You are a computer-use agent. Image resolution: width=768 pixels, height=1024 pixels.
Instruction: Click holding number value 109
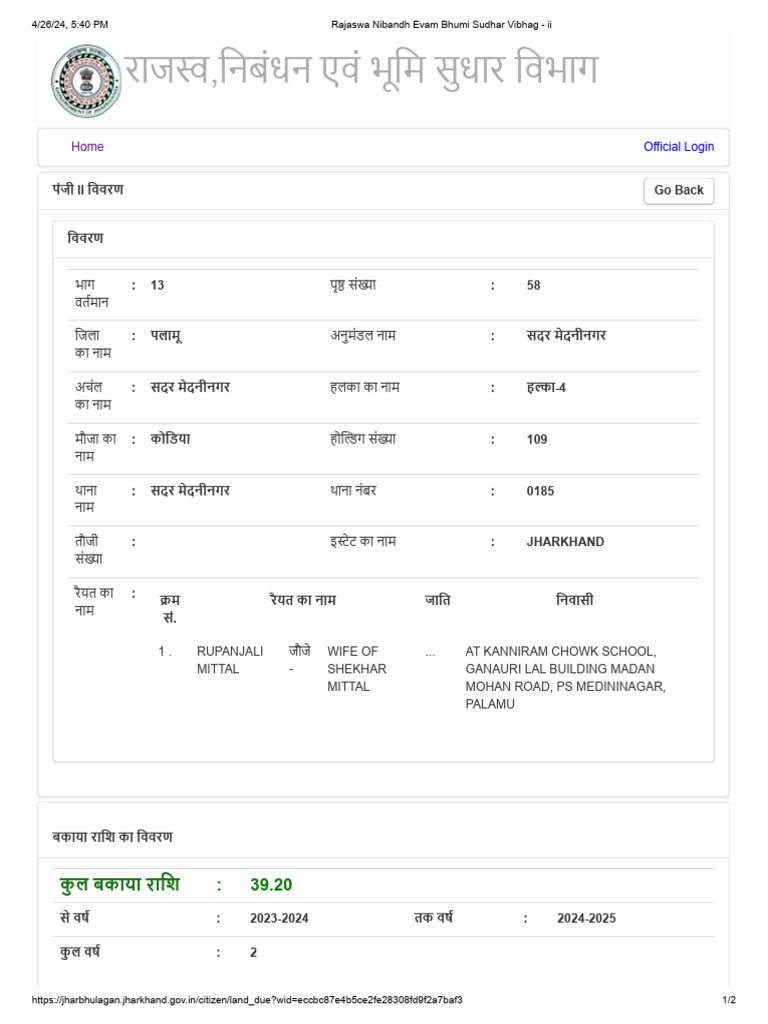click(537, 439)
